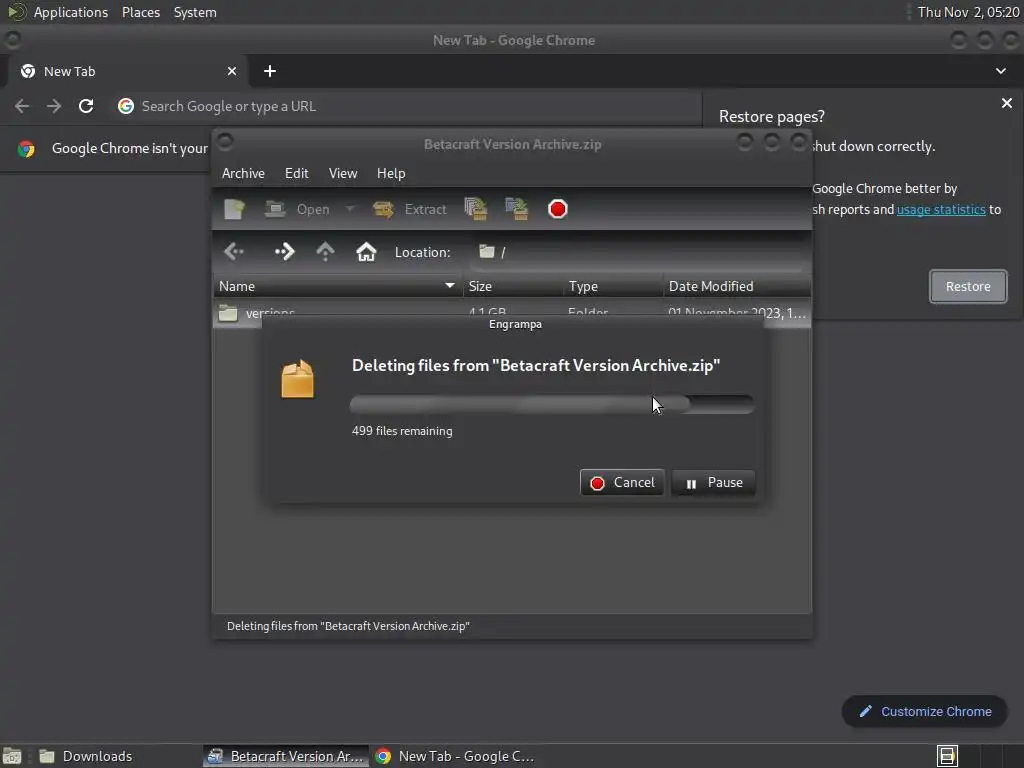Click the new archive icon in Engrampa toolbar

234,209
